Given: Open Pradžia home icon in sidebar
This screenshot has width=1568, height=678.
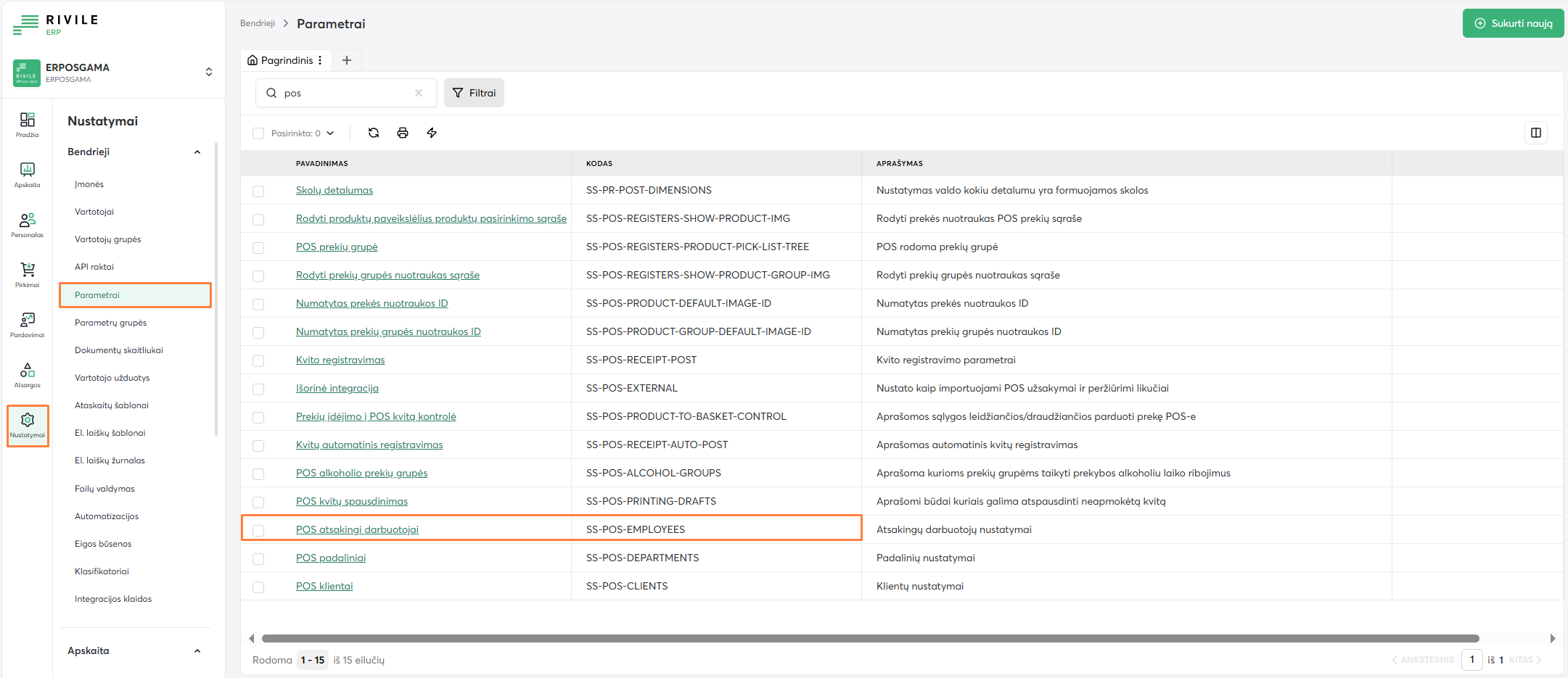Looking at the screenshot, I should click(x=28, y=125).
